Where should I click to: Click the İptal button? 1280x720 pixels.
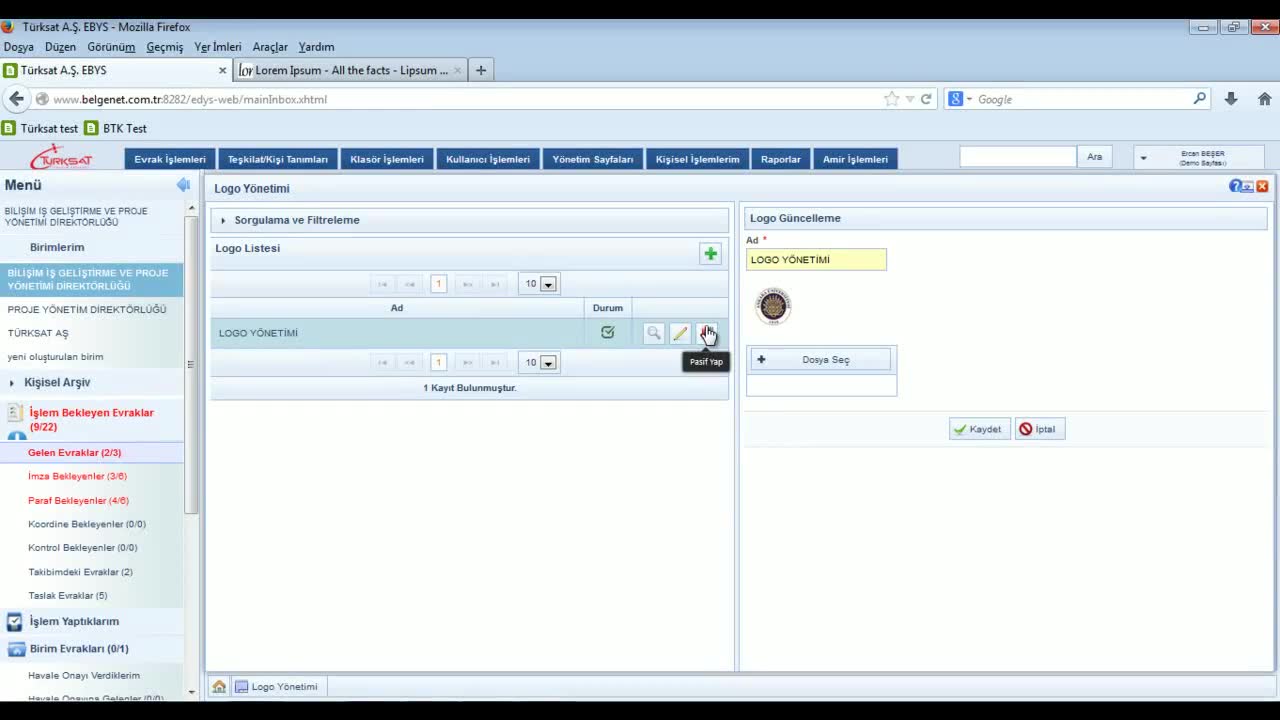coord(1039,429)
